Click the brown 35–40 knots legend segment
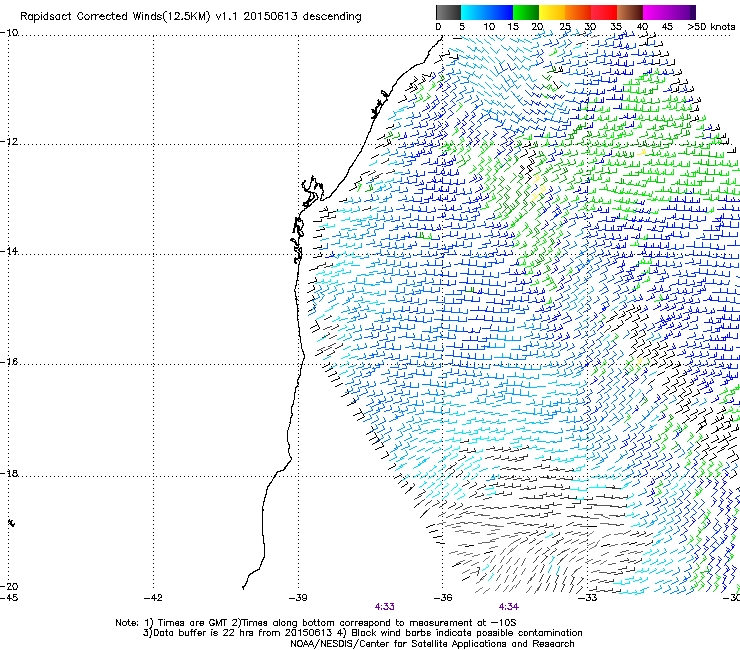 point(630,12)
